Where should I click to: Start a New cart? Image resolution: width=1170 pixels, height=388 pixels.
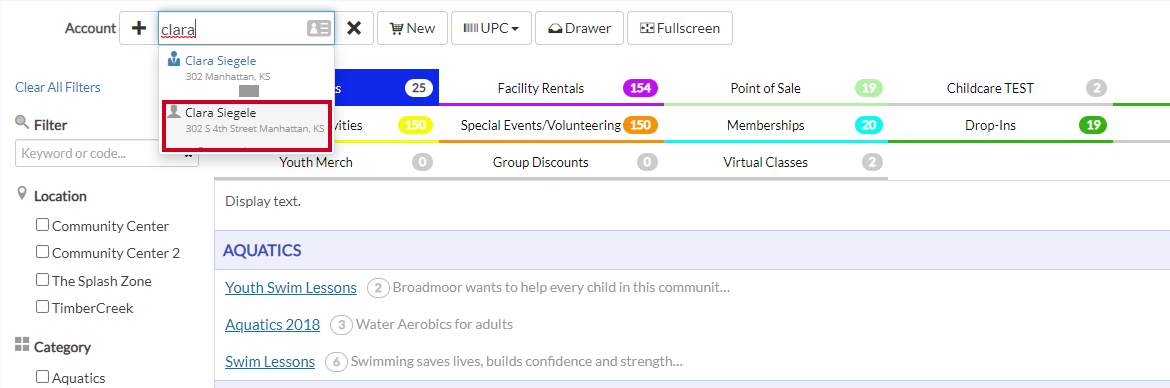413,28
